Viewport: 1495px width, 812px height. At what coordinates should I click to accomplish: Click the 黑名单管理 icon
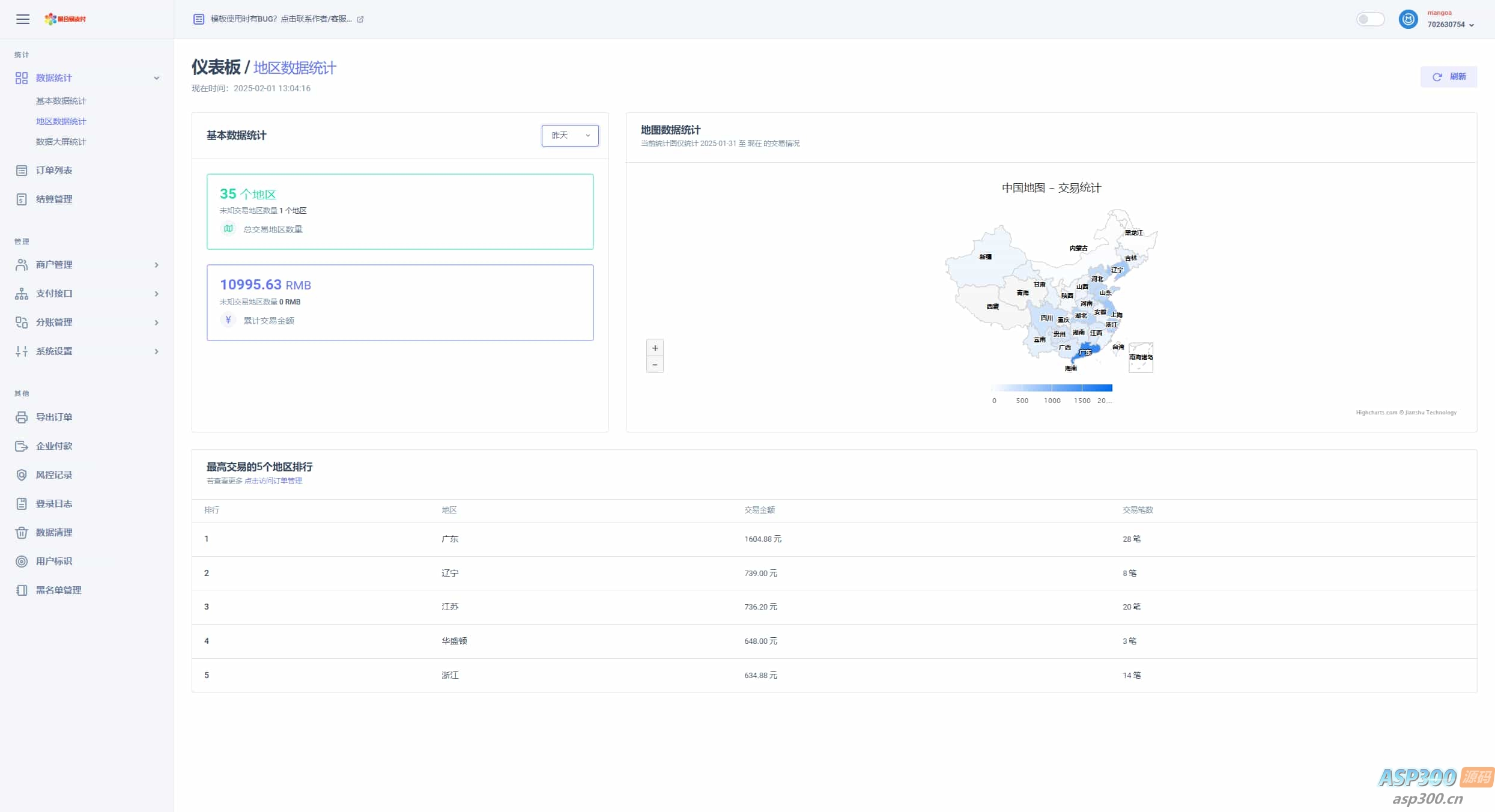pyautogui.click(x=22, y=590)
